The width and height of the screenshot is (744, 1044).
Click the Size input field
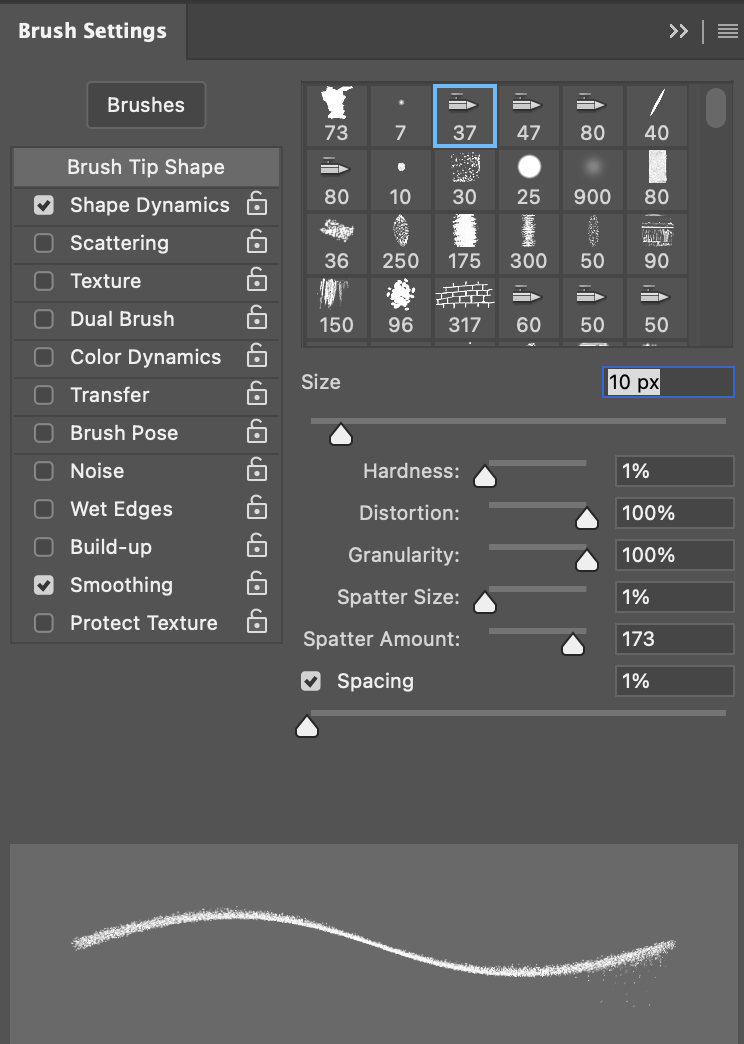point(668,381)
